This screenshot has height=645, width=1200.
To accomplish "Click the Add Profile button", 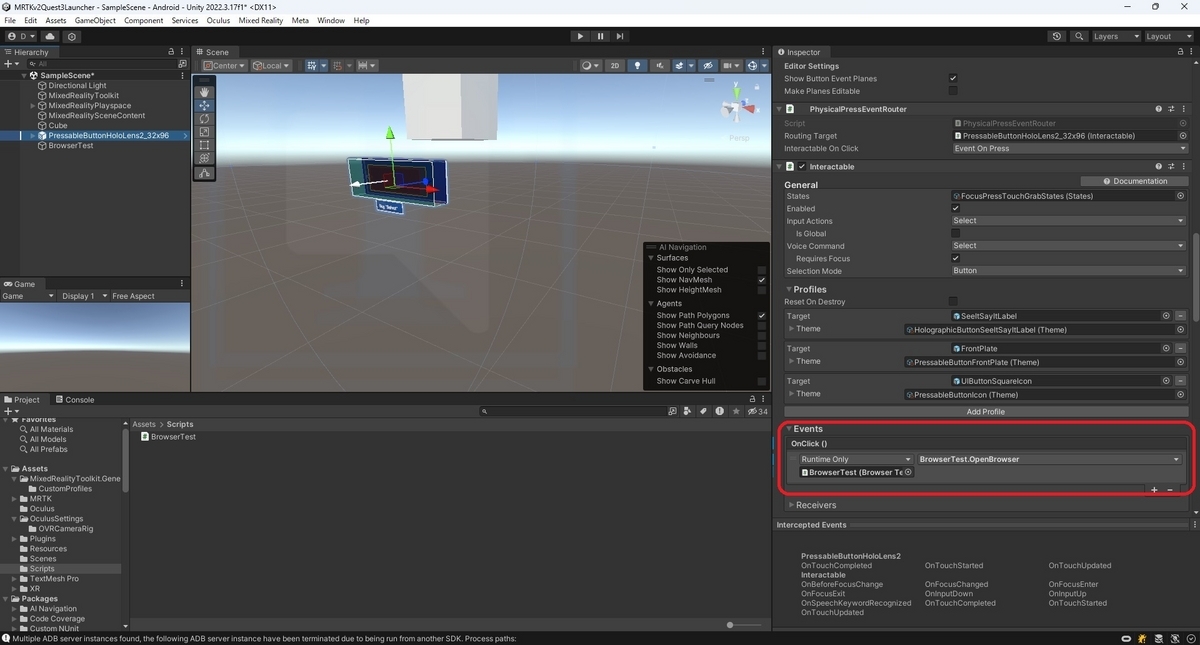I will (985, 411).
